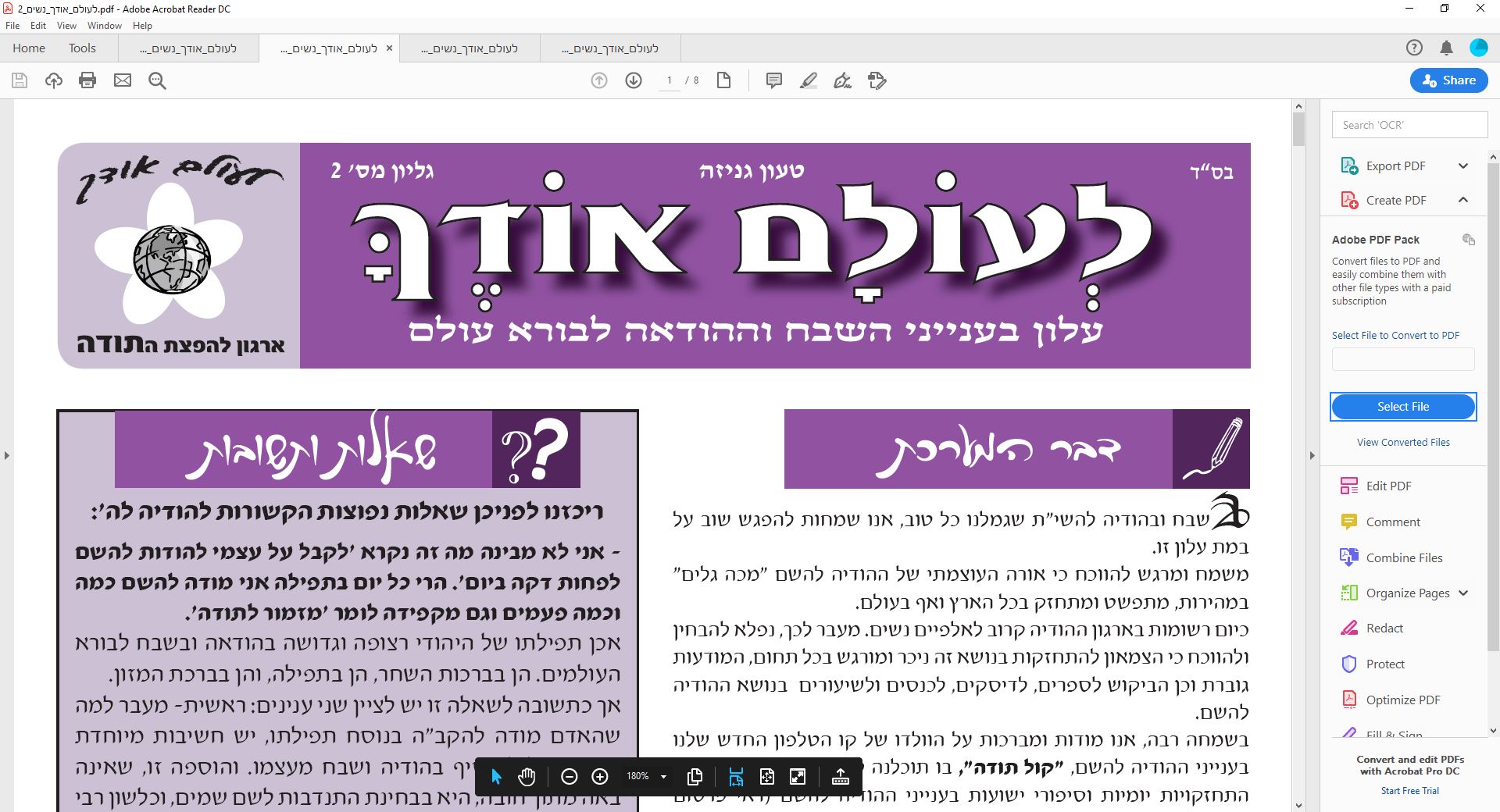Close the active document tab
The image size is (1500, 812).
tap(389, 48)
